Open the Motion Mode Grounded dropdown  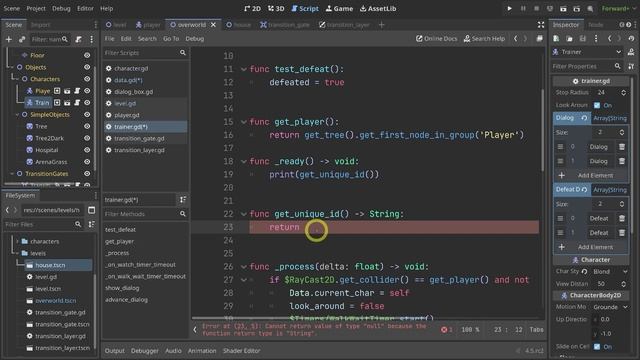[610, 307]
